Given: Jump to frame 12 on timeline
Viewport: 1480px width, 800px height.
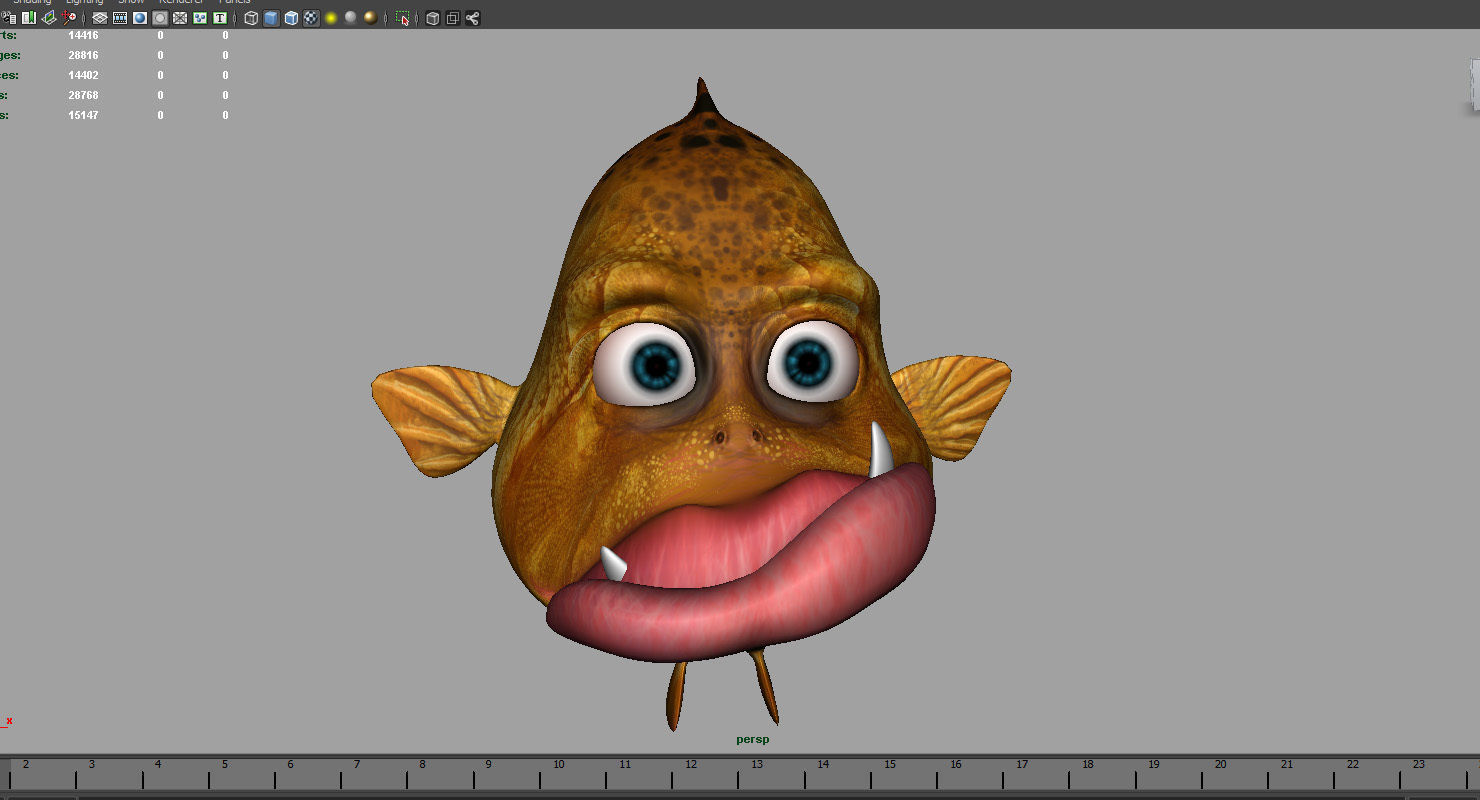Looking at the screenshot, I should [x=691, y=765].
